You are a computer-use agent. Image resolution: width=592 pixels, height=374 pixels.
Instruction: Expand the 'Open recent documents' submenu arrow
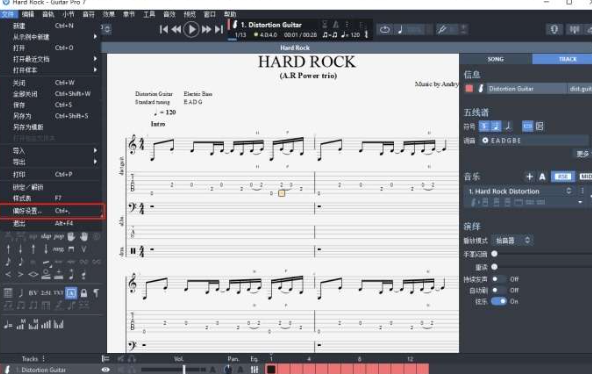click(x=95, y=58)
